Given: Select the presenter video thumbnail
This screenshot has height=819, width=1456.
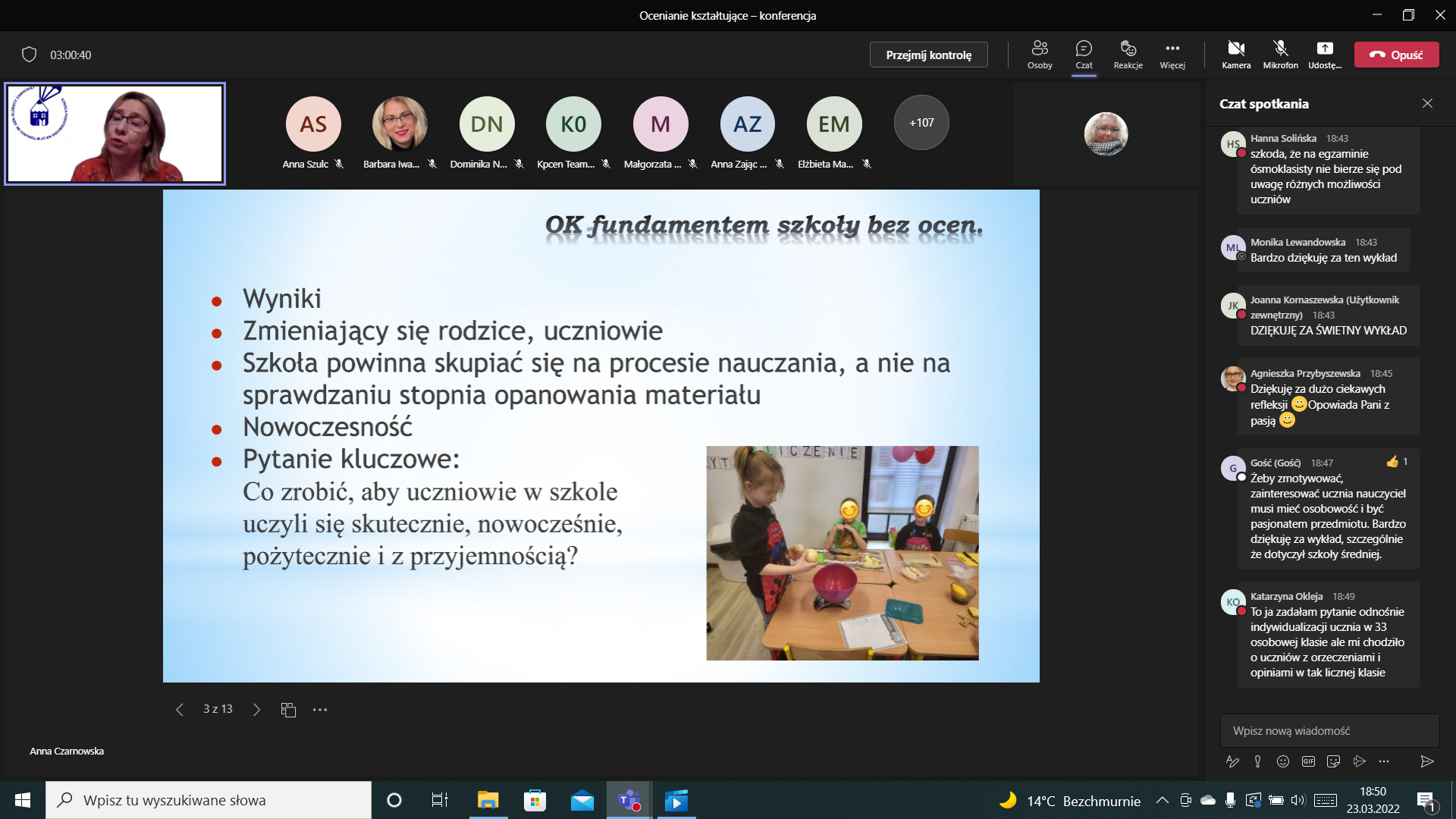Looking at the screenshot, I should (115, 133).
